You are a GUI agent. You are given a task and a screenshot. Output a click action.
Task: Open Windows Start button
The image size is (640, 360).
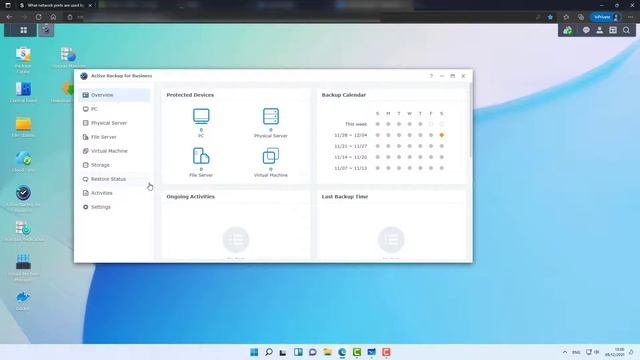[254, 352]
